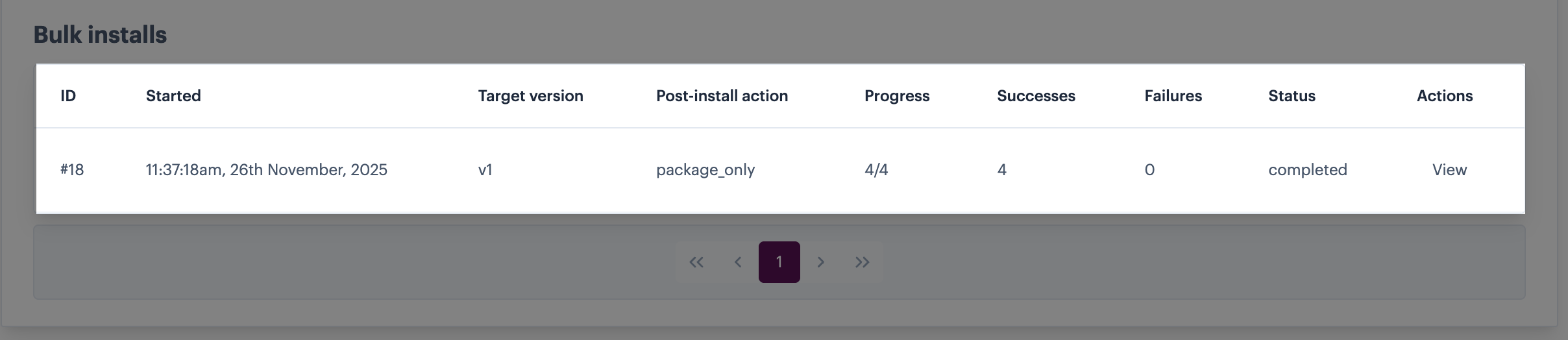Screen dimensions: 1568x340
Task: Click the next page chevron
Action: point(821,262)
